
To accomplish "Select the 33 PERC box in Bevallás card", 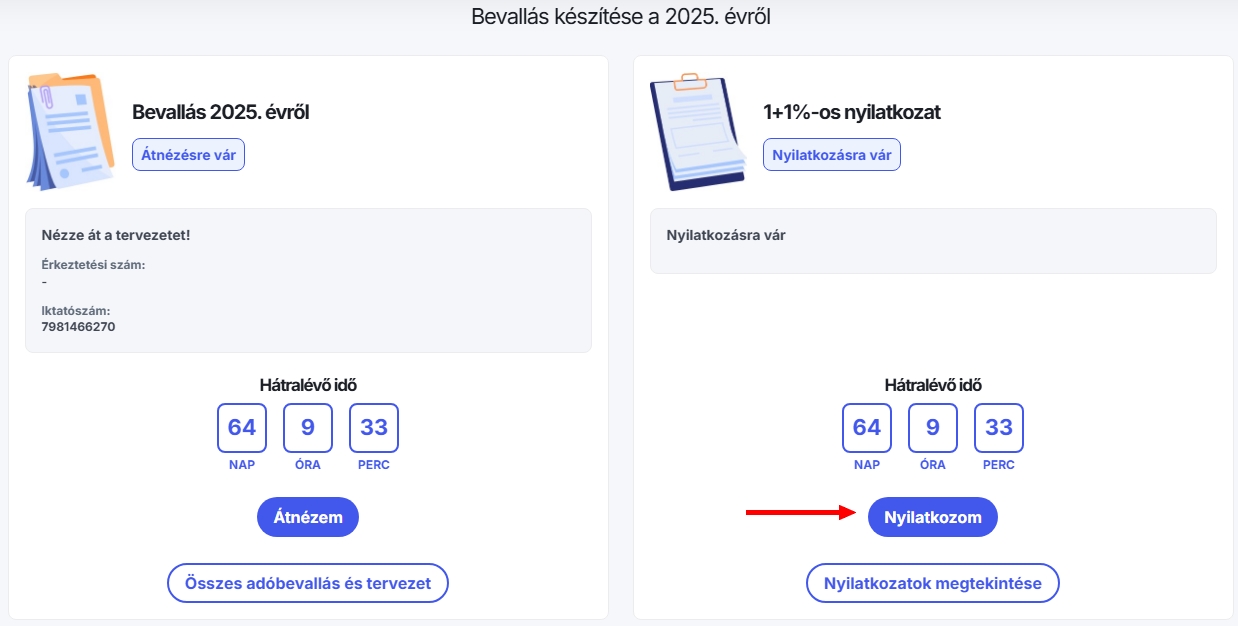I will [374, 428].
